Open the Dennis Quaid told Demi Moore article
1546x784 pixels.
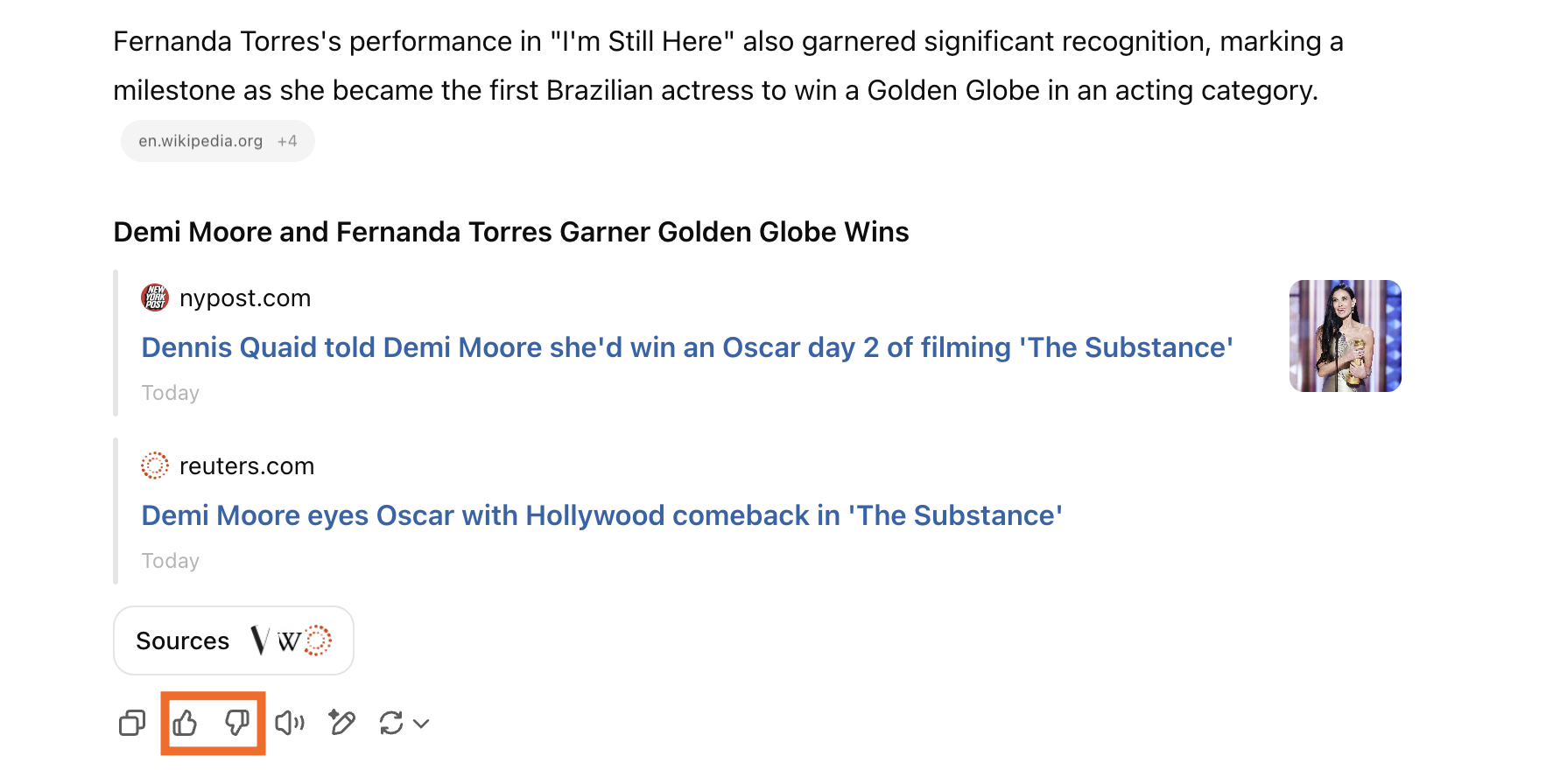coord(687,347)
